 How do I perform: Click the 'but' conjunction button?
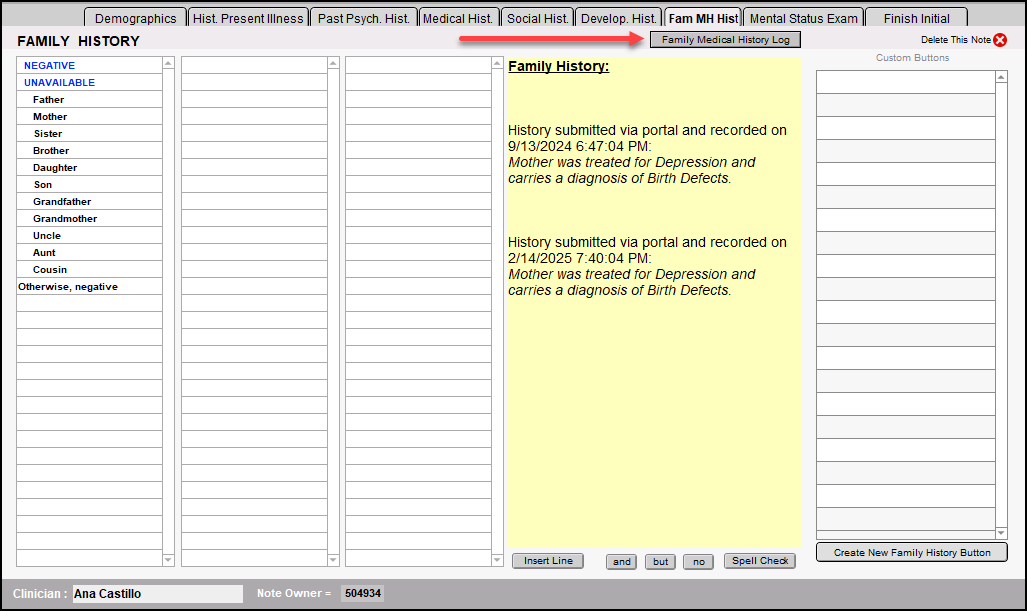click(x=660, y=562)
